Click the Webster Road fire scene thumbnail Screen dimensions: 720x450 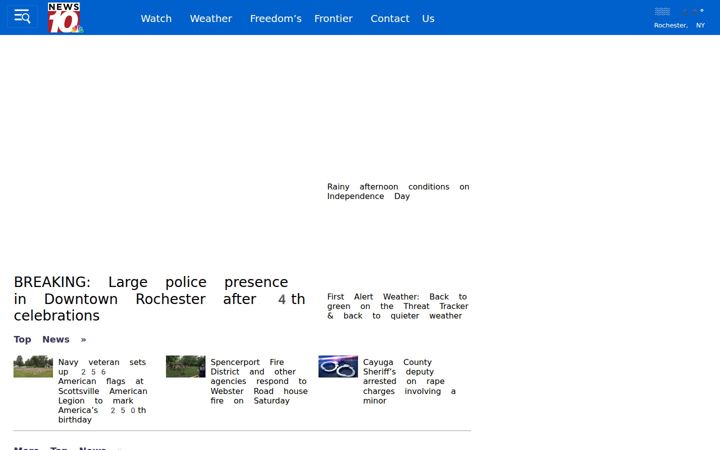pyautogui.click(x=186, y=366)
